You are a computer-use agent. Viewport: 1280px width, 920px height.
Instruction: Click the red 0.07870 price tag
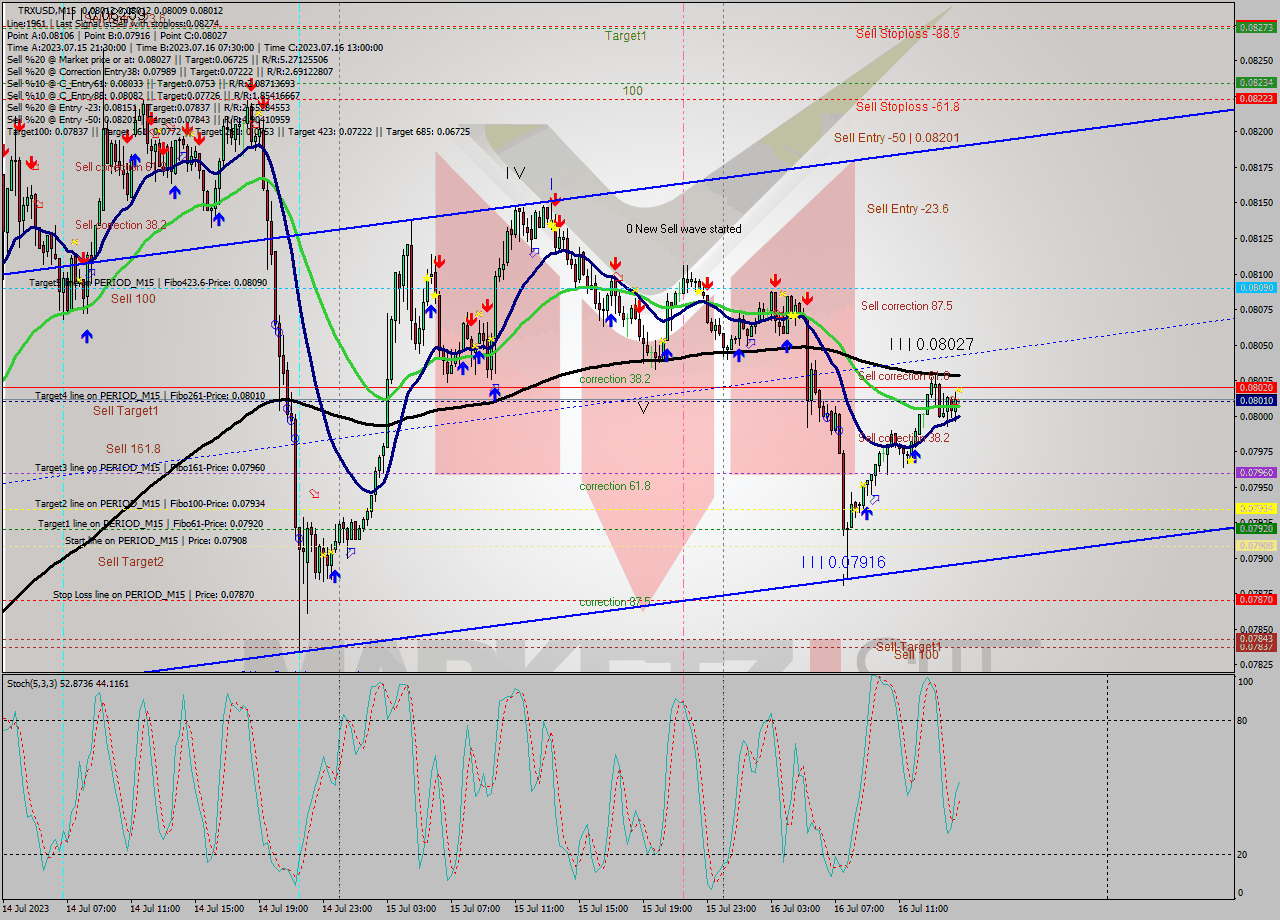point(1256,599)
